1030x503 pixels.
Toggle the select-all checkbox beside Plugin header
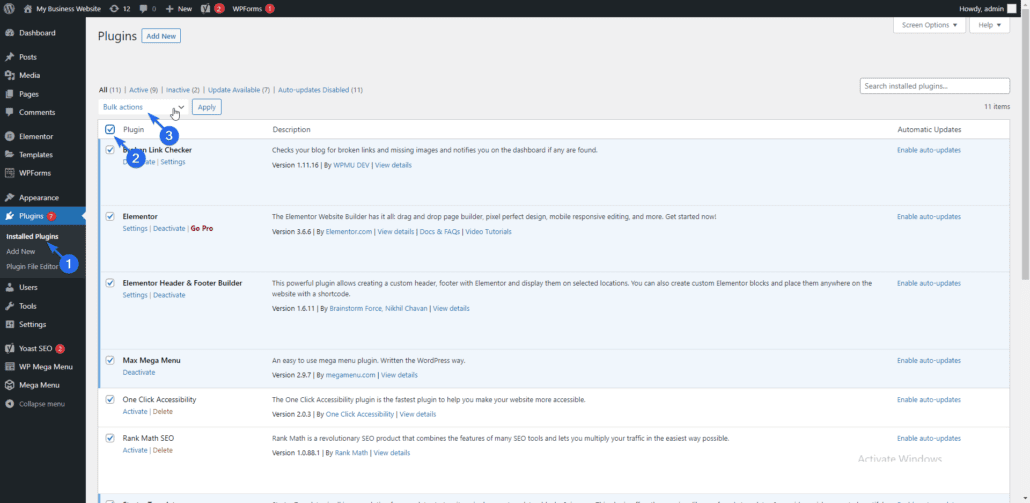click(110, 129)
